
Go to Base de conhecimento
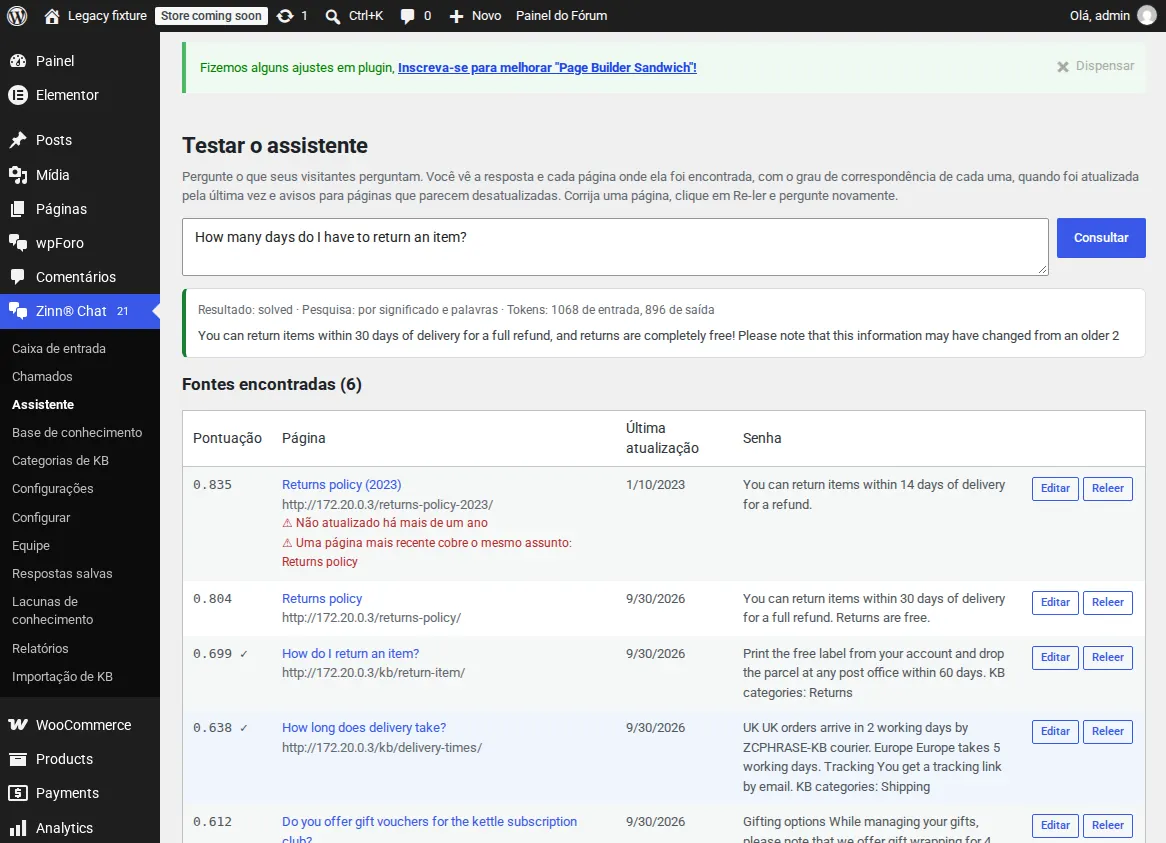tap(77, 433)
